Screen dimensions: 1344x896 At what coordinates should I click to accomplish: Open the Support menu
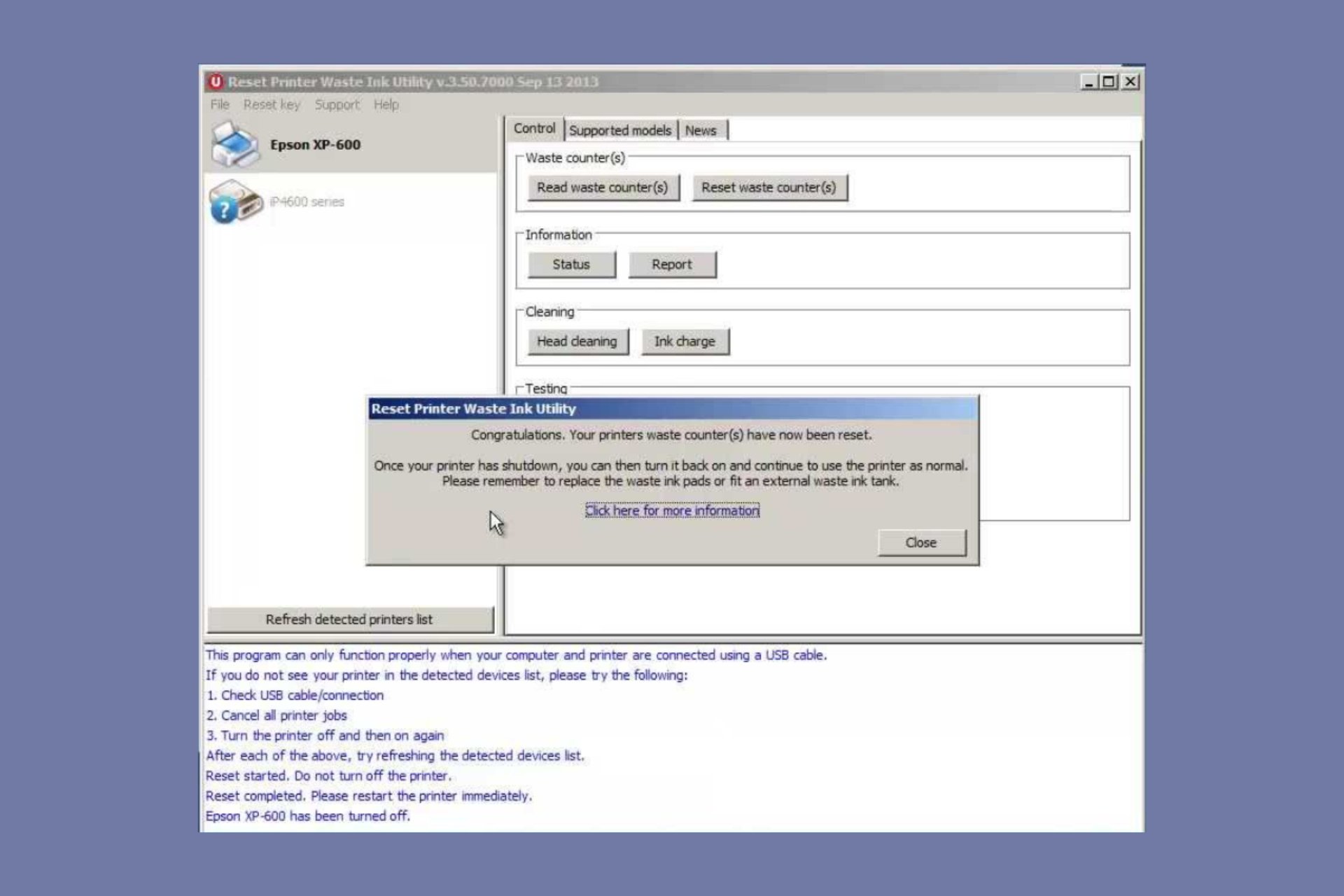(337, 104)
